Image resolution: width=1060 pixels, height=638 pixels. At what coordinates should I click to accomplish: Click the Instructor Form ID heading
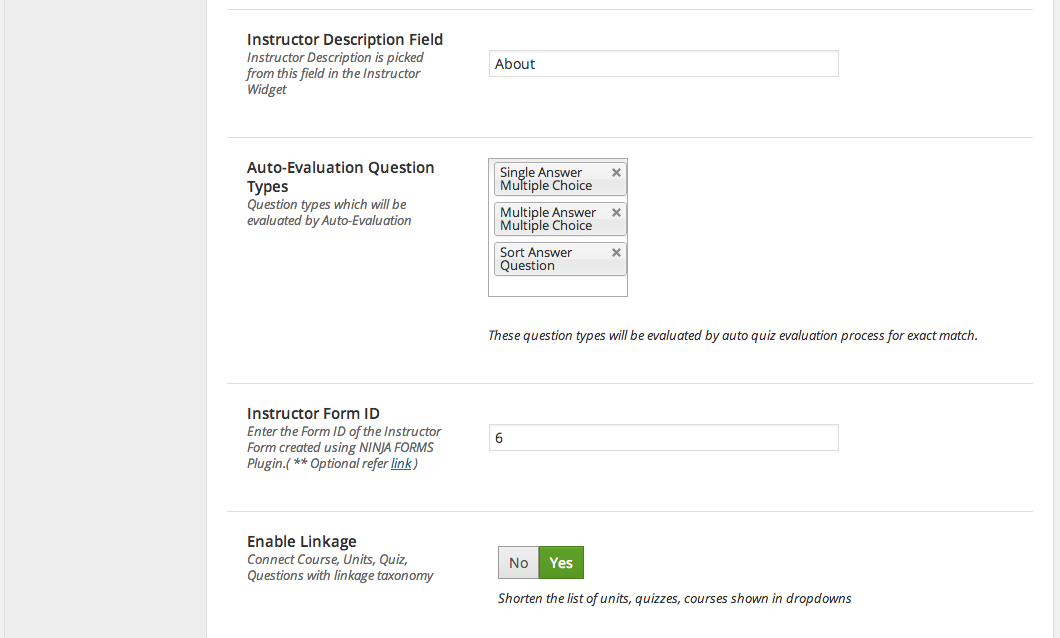pyautogui.click(x=313, y=414)
